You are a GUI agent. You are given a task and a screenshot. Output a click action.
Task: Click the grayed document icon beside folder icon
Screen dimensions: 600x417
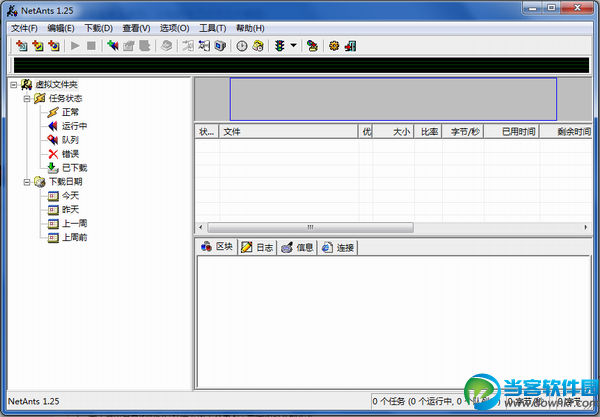click(145, 46)
